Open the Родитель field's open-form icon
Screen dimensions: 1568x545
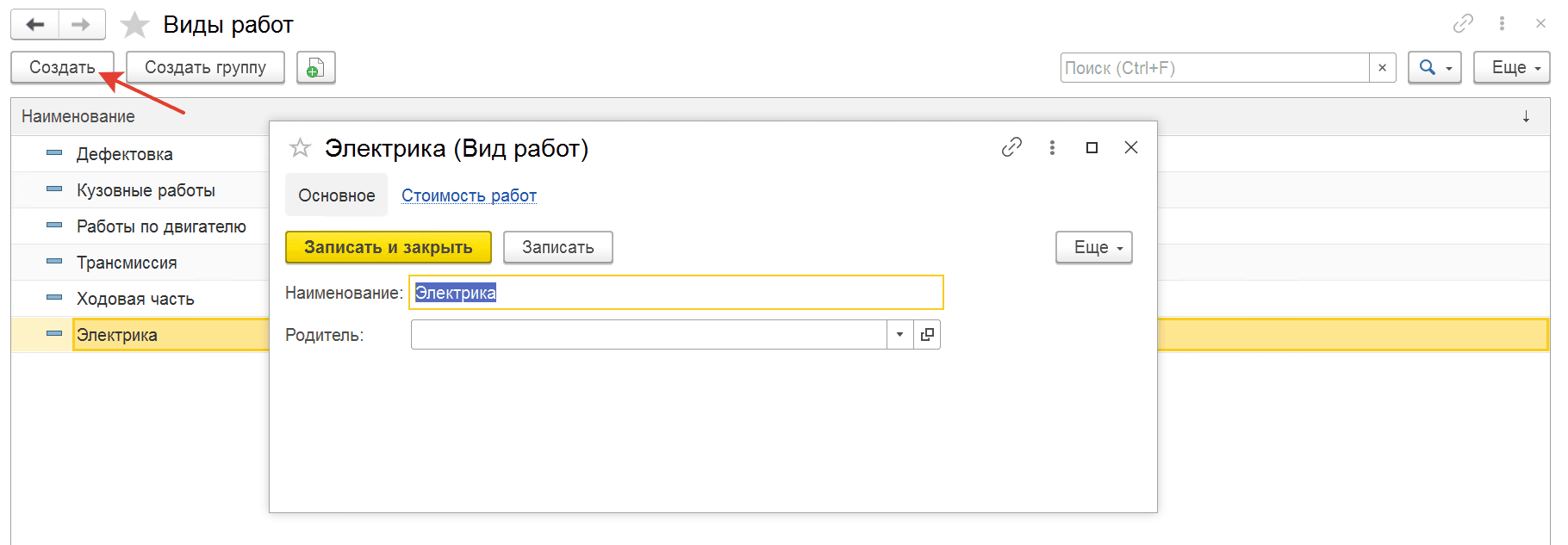click(927, 335)
